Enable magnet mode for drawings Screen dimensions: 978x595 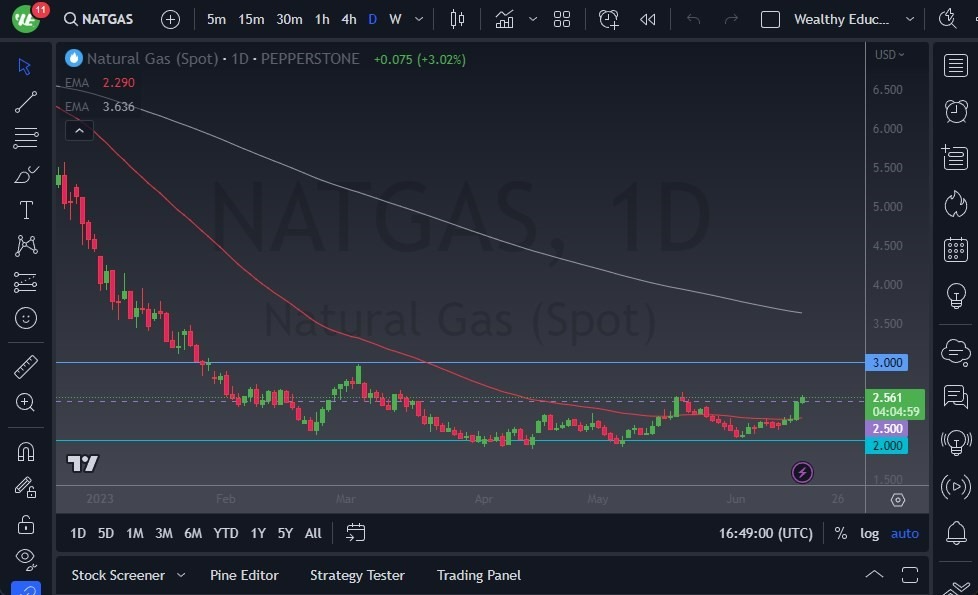(26, 451)
